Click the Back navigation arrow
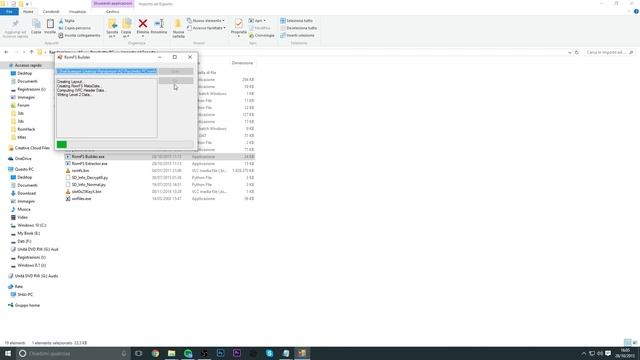 [x=6, y=52]
